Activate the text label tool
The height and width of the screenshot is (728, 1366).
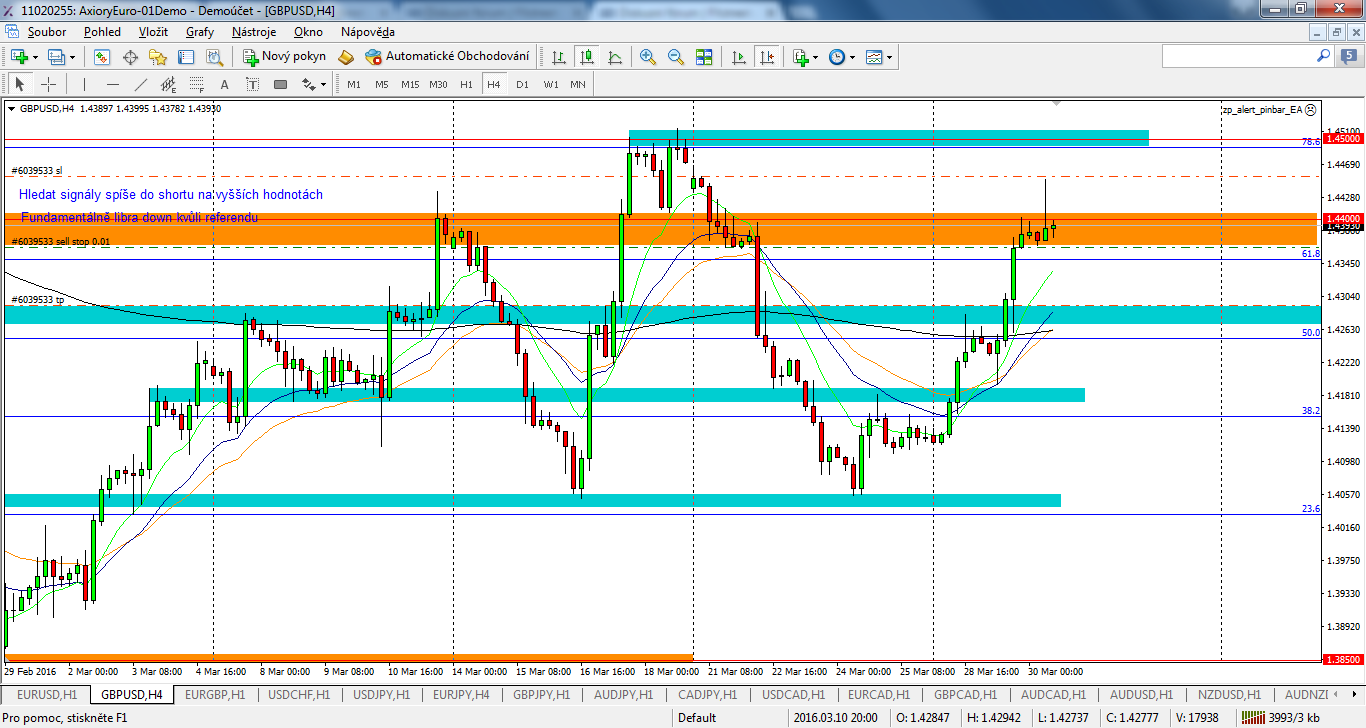point(224,84)
